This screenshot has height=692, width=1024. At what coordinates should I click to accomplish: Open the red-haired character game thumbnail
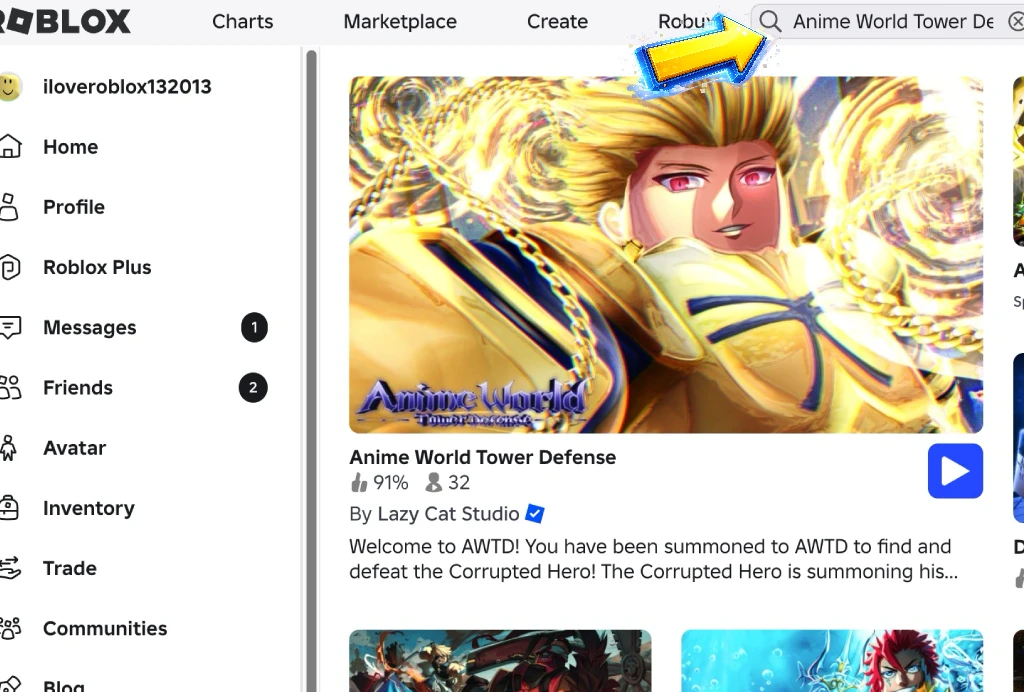pos(832,661)
